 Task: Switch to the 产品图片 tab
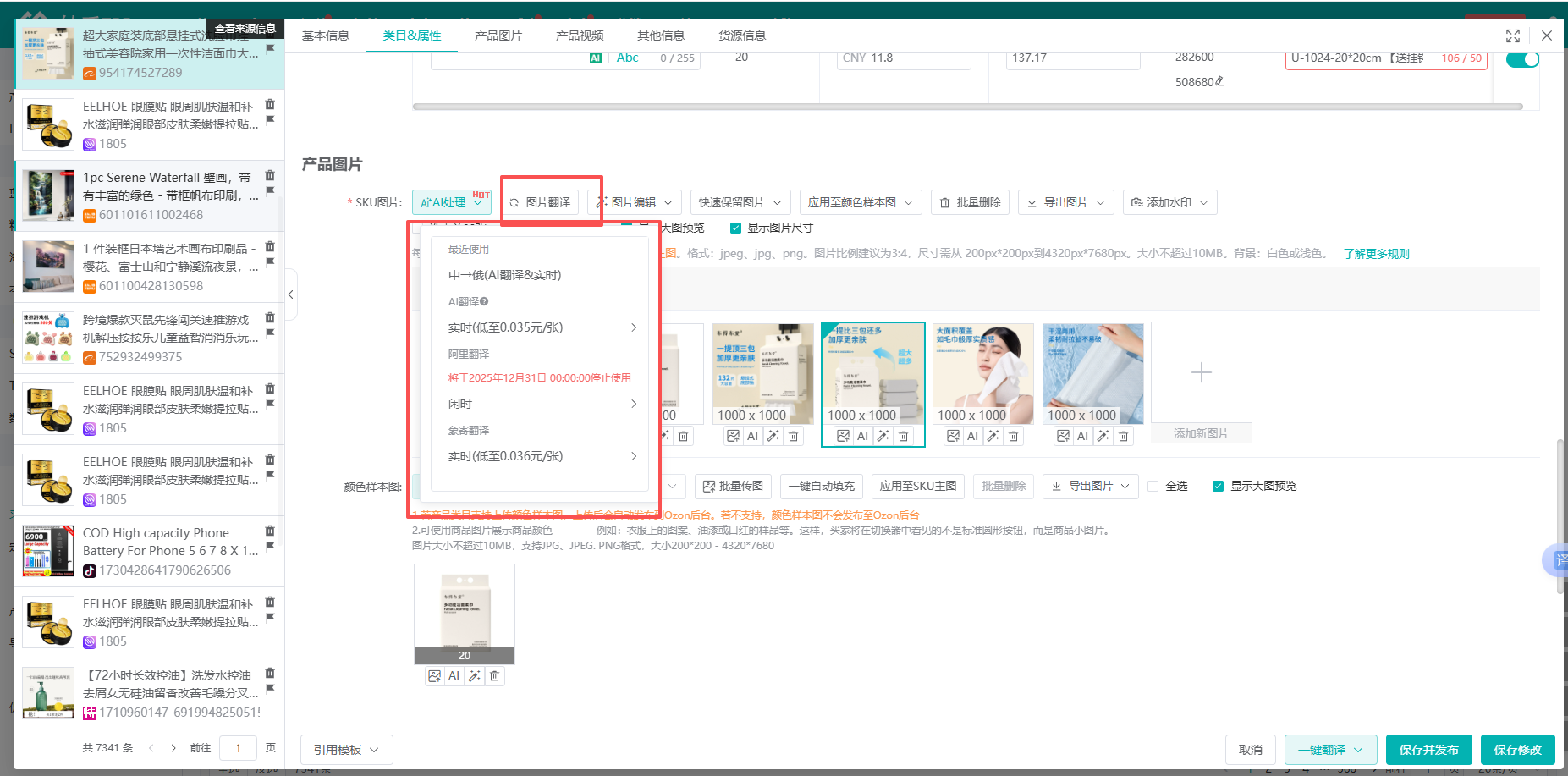pyautogui.click(x=498, y=36)
